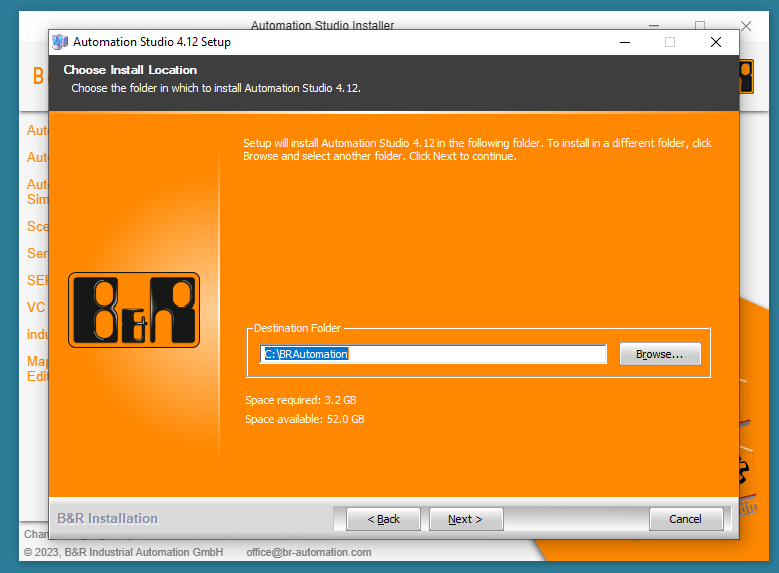Minimize the Automation Studio 4.12 Setup window
This screenshot has width=779, height=573.
625,42
